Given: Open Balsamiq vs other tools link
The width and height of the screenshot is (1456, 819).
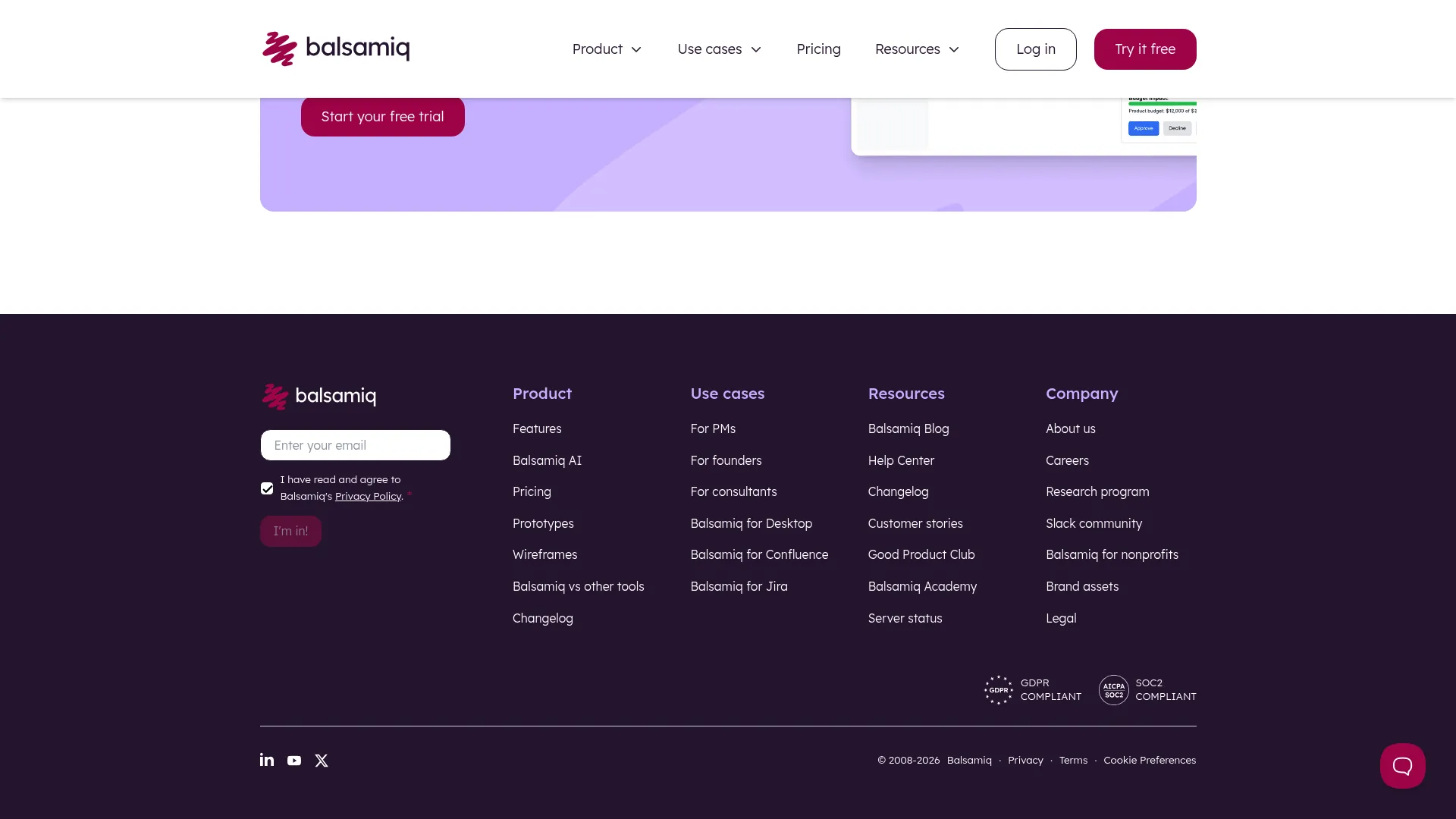Looking at the screenshot, I should coord(578,586).
